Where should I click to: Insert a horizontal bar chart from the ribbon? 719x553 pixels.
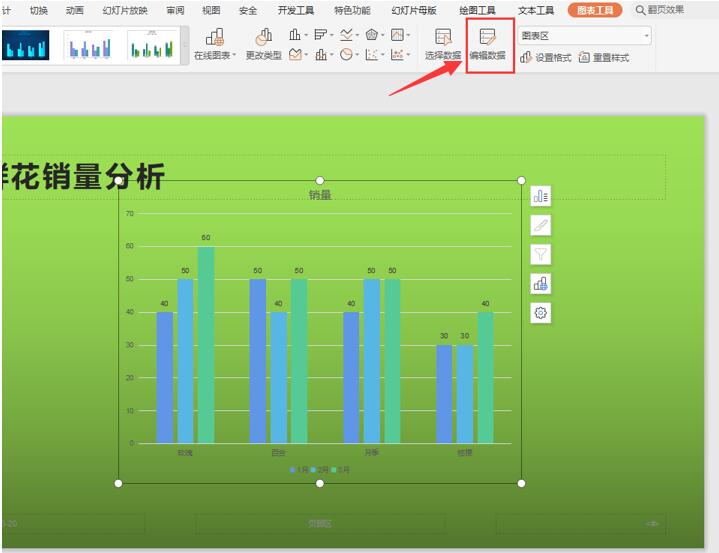[321, 34]
